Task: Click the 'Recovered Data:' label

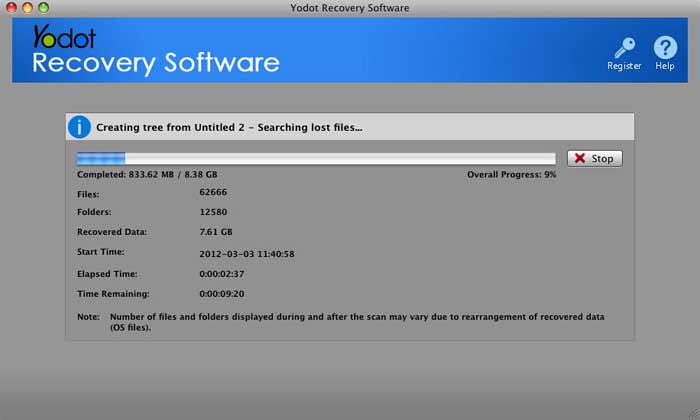Action: point(112,232)
